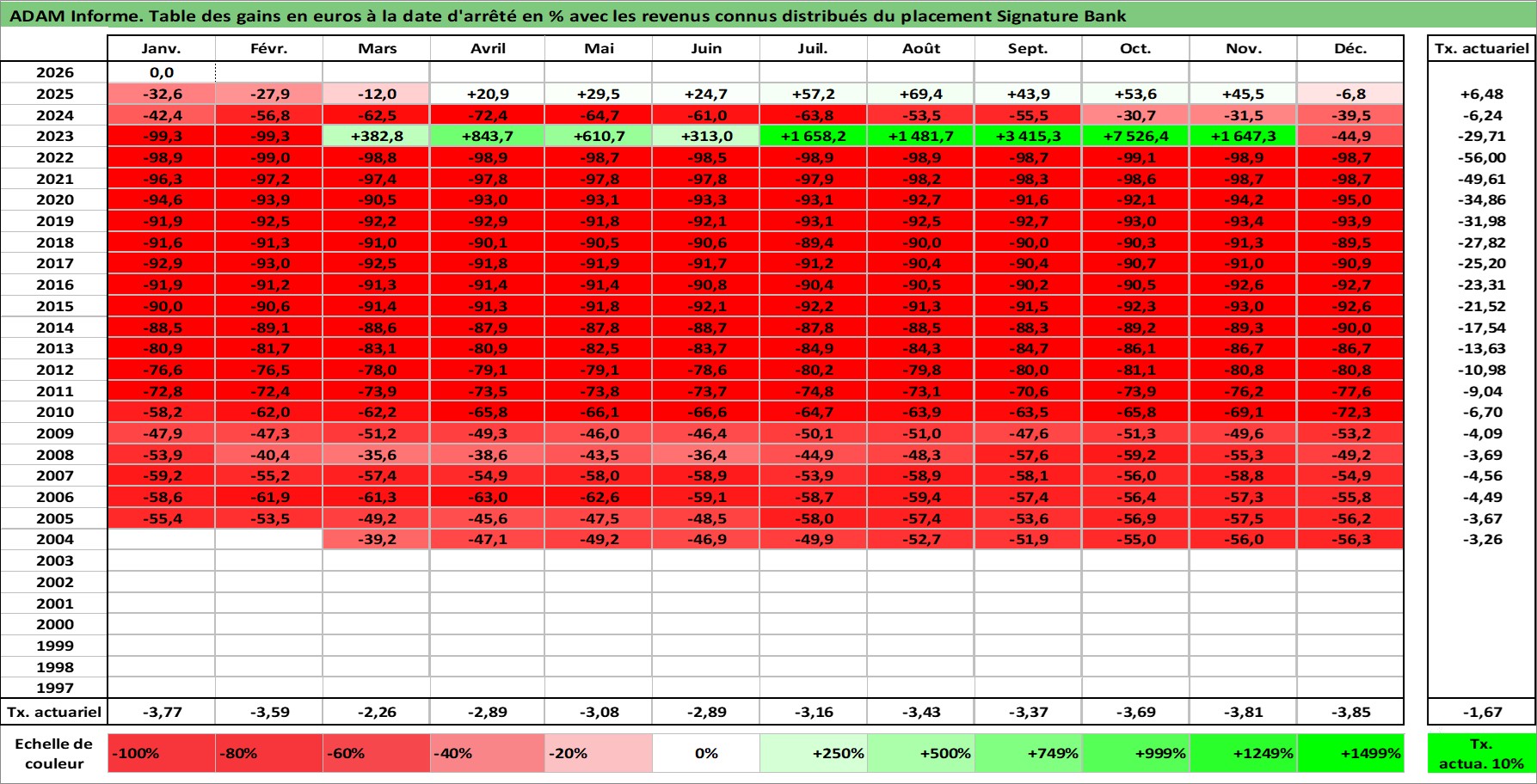The height and width of the screenshot is (784, 1537).
Task: Select the +57,2 cell in July 2025
Action: [814, 94]
